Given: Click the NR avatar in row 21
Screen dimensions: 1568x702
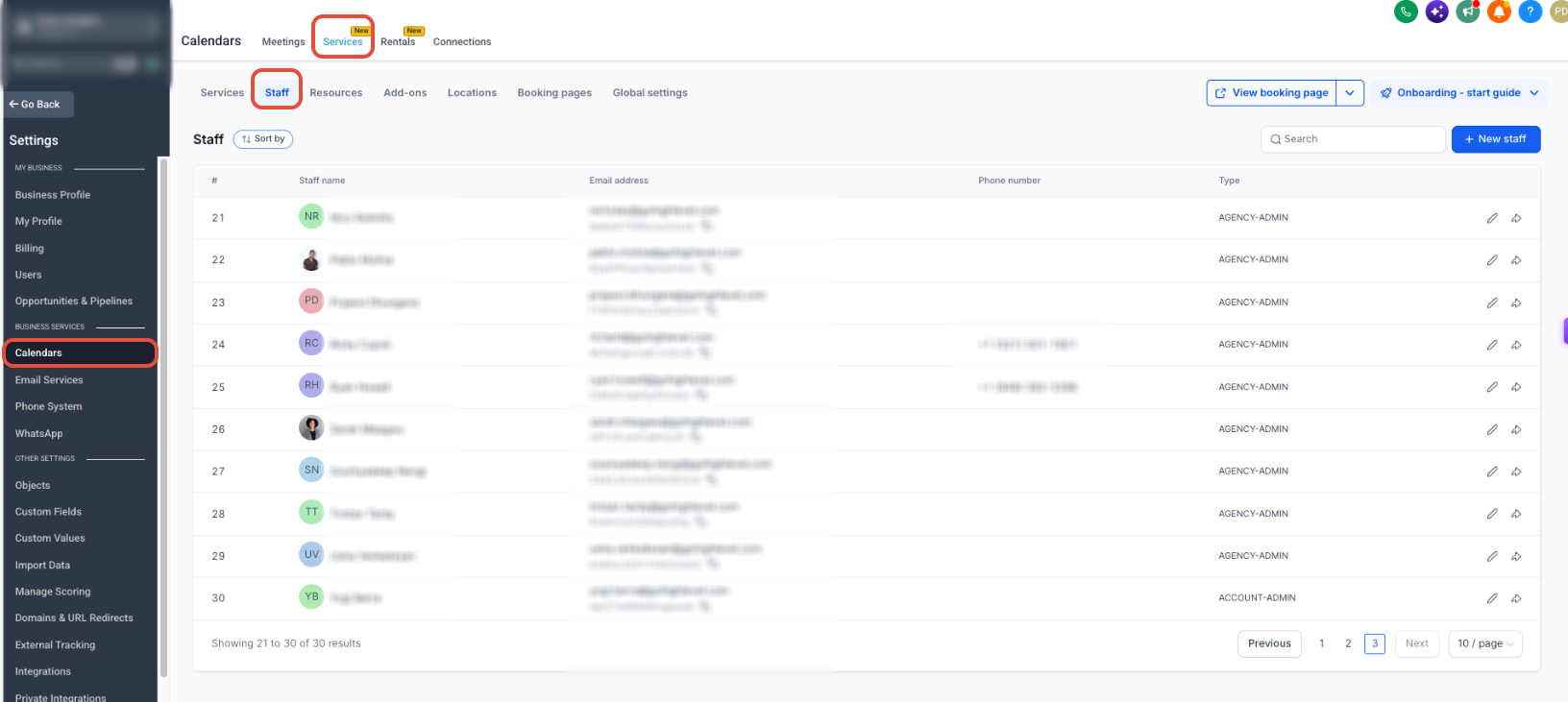Looking at the screenshot, I should click(x=311, y=217).
